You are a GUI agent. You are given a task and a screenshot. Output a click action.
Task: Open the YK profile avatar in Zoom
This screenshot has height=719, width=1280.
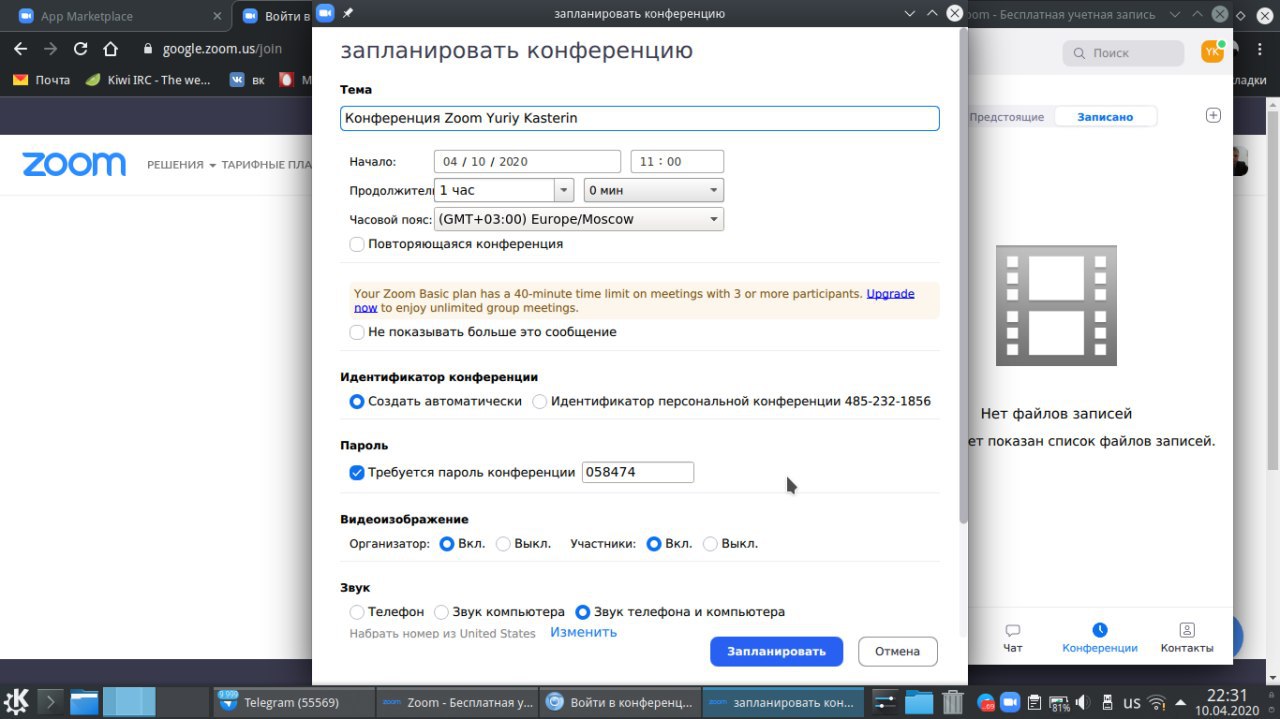coord(1212,52)
